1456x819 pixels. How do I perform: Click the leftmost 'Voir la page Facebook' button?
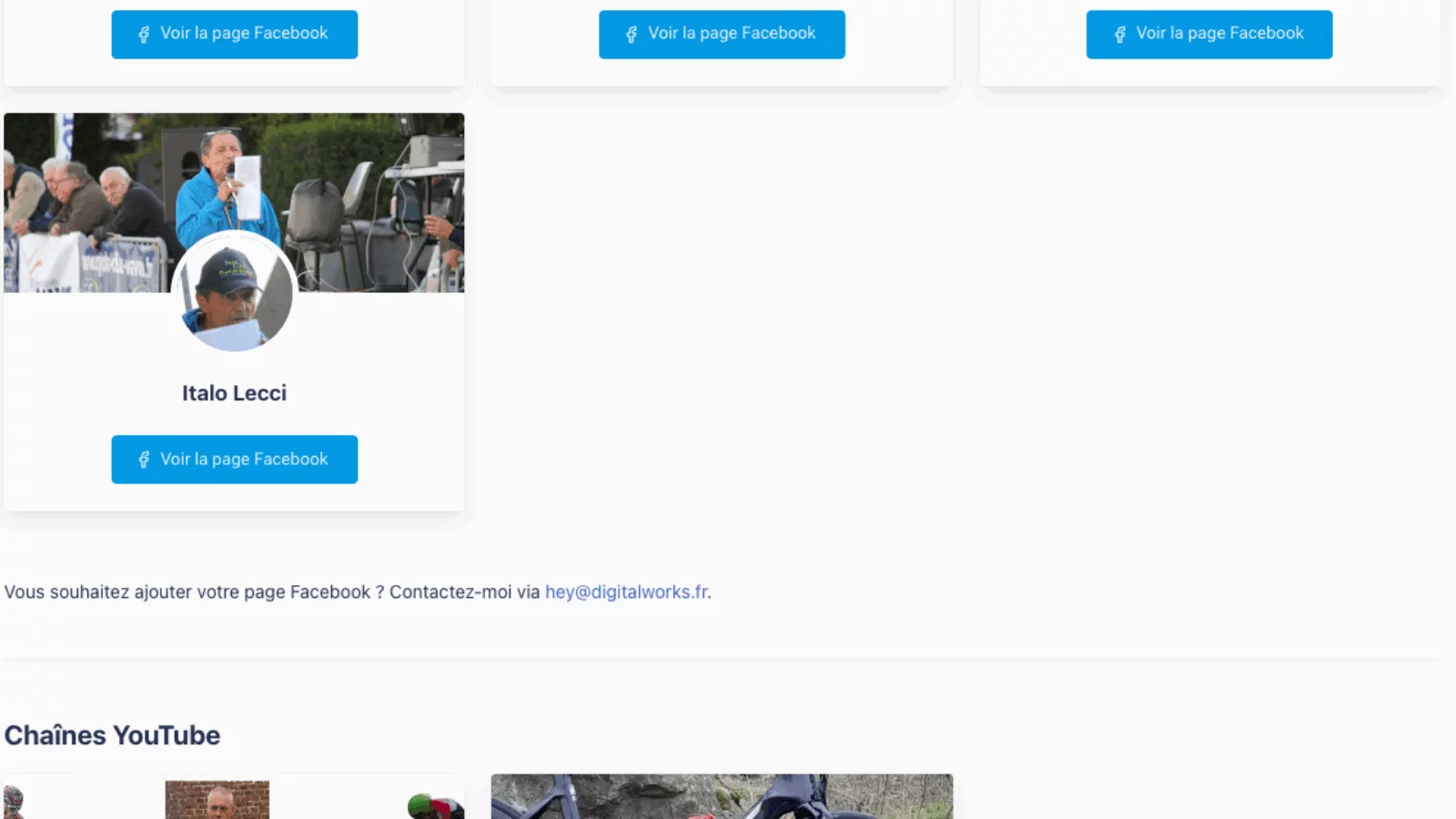(234, 34)
